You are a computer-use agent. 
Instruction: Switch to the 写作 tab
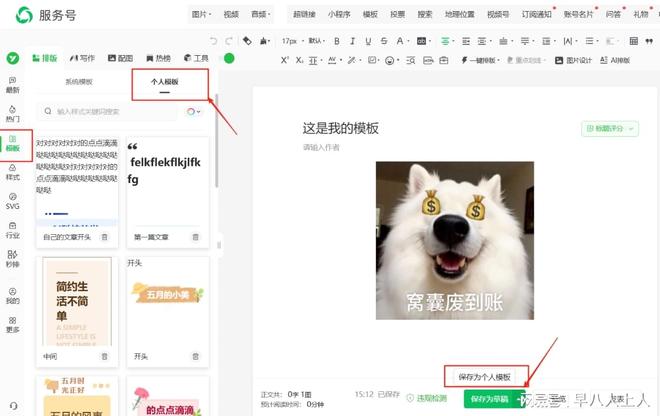(x=82, y=58)
